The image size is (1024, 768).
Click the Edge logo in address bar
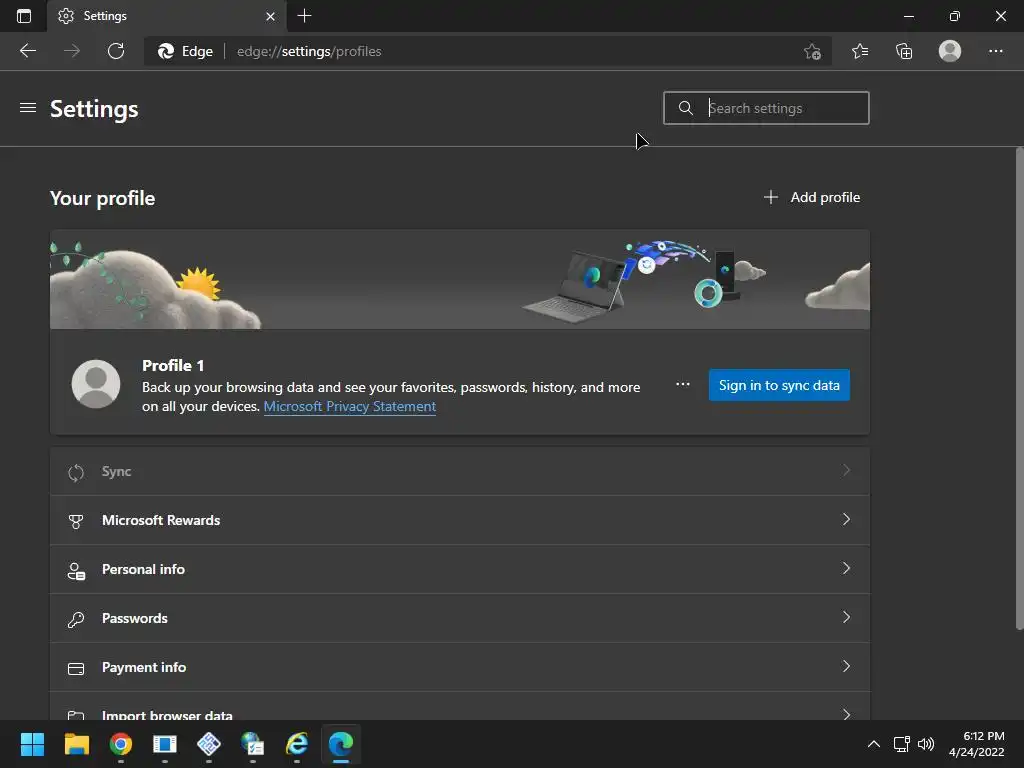coord(166,51)
